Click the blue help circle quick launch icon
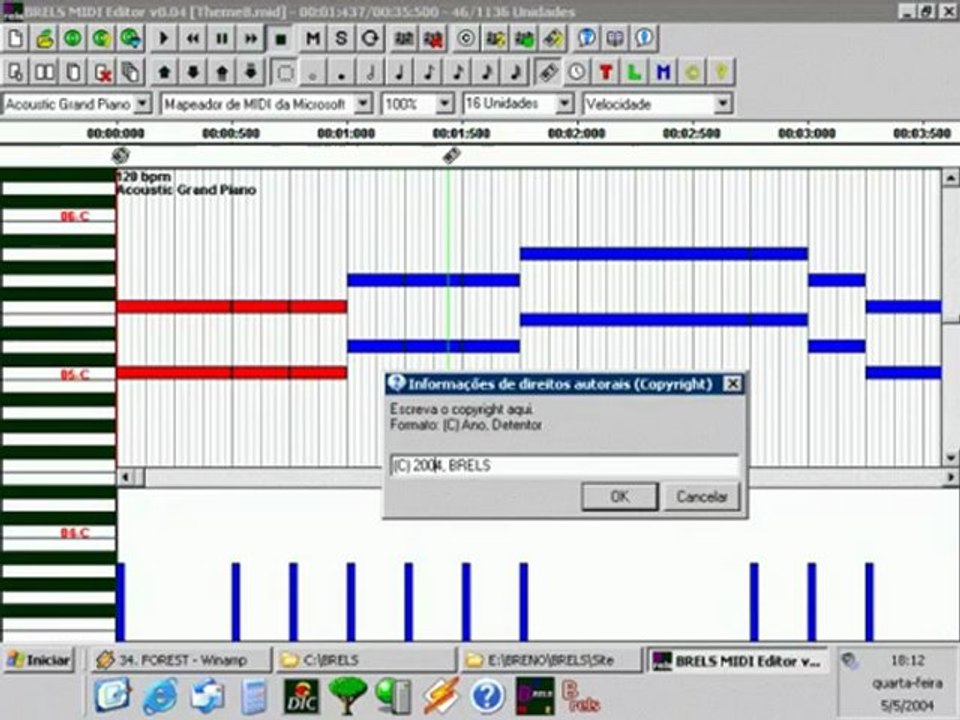This screenshot has width=960, height=720. pyautogui.click(x=487, y=697)
